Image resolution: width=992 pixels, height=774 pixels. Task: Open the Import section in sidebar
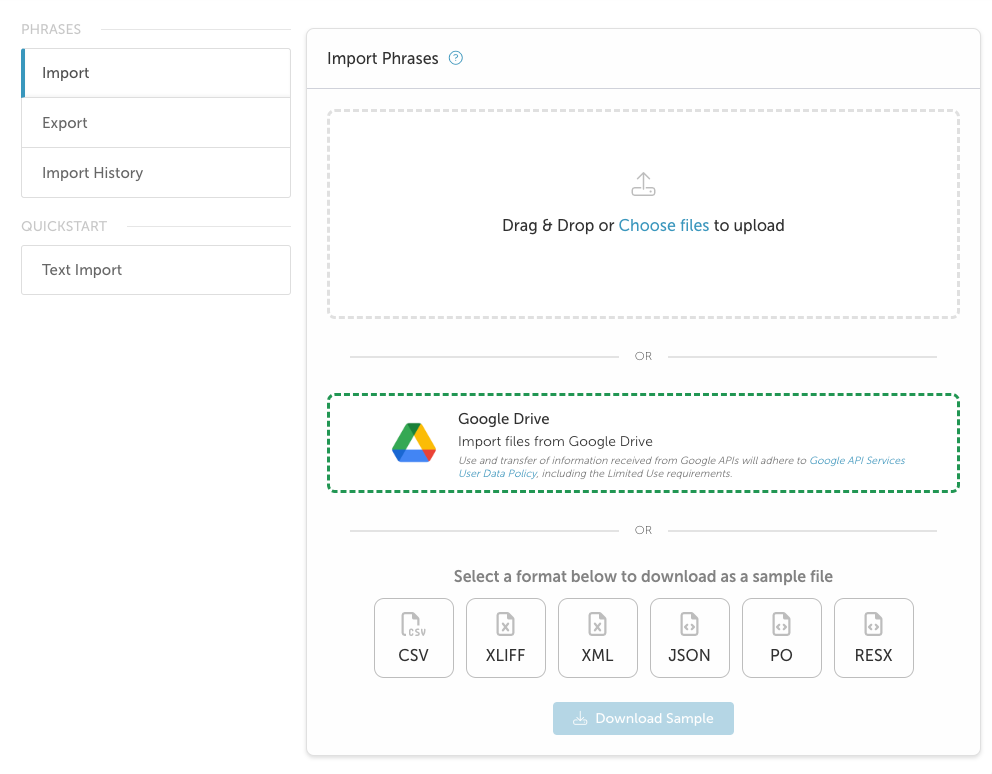(x=156, y=73)
